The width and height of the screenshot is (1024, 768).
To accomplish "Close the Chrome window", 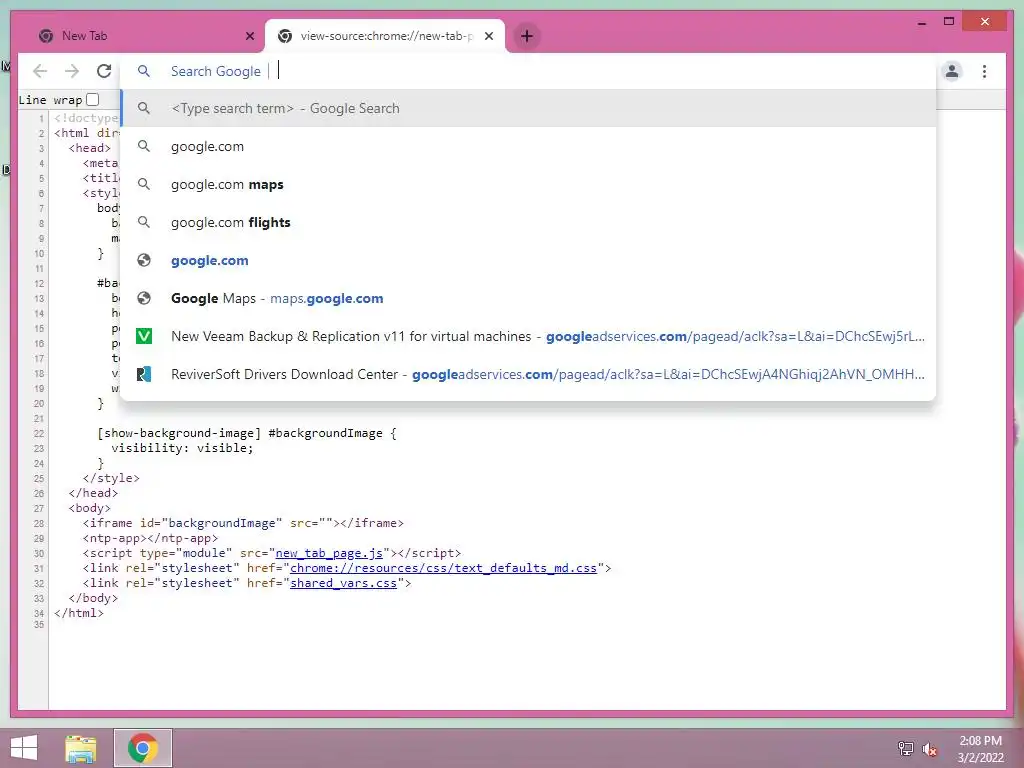I will [985, 22].
